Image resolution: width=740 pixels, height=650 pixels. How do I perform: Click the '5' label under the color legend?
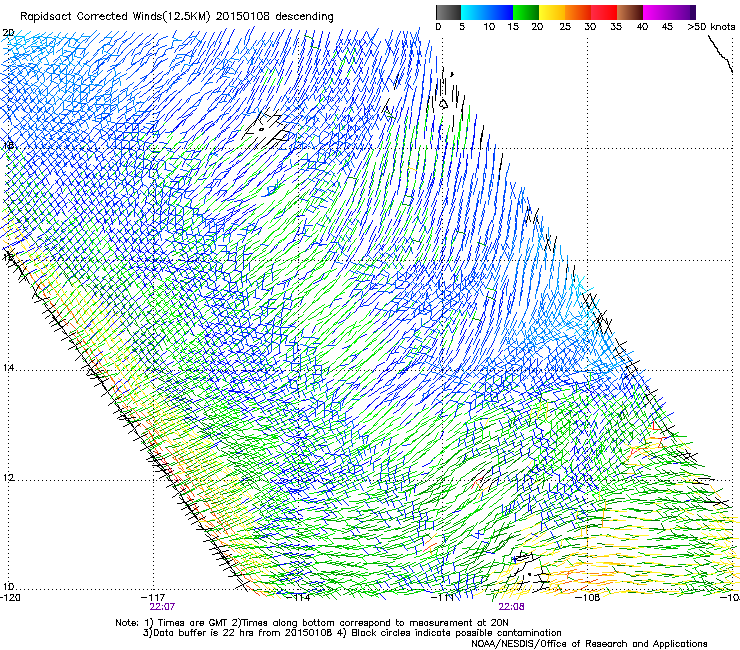462,27
